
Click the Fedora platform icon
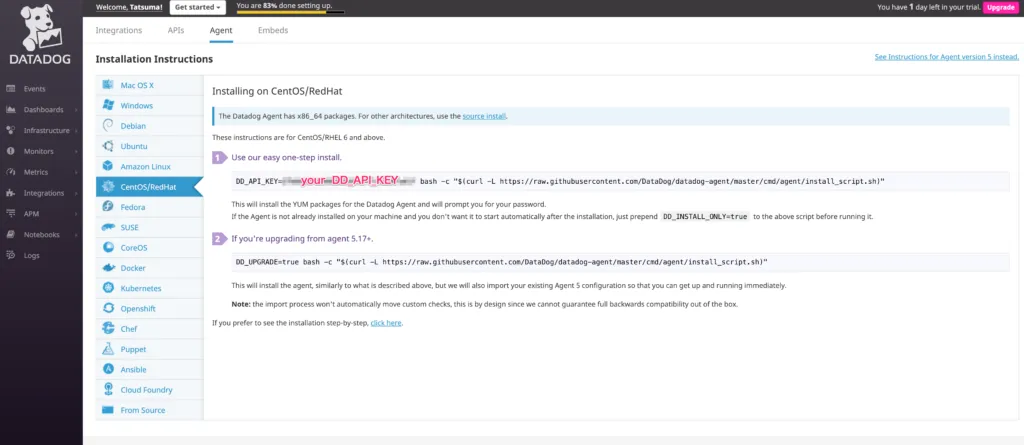coord(108,207)
